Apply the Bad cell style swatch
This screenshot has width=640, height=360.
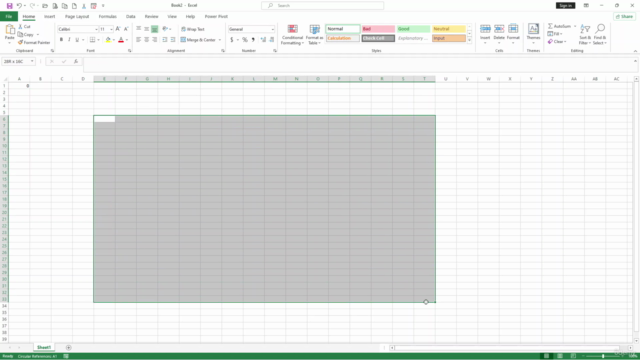378,29
